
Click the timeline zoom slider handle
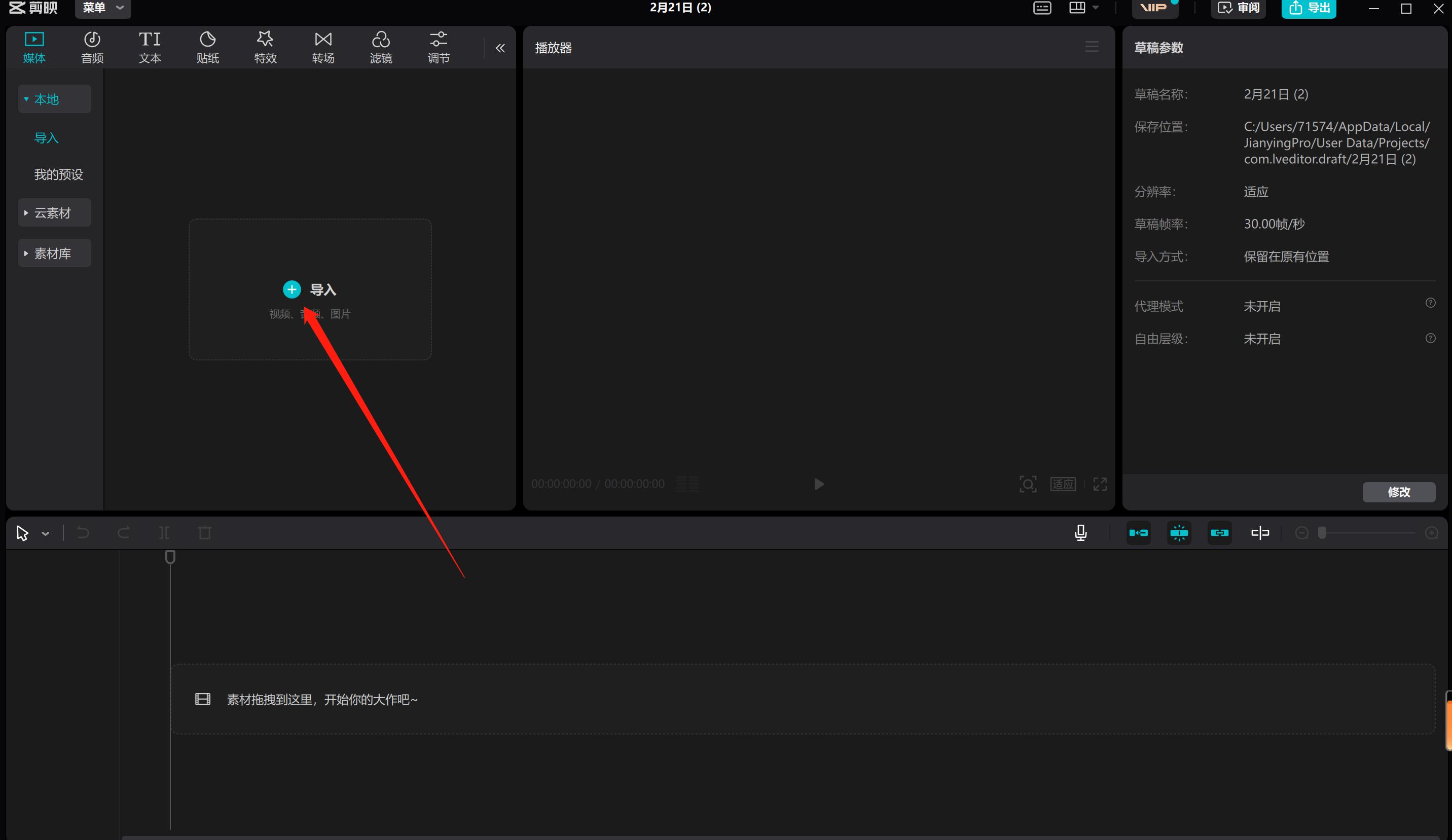click(x=1322, y=533)
